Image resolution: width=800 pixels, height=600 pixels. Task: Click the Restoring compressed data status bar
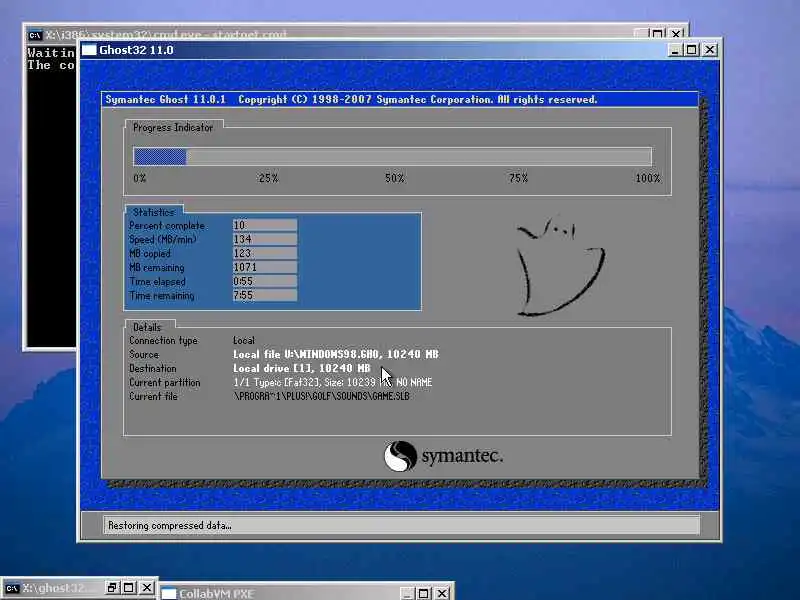[x=401, y=525]
